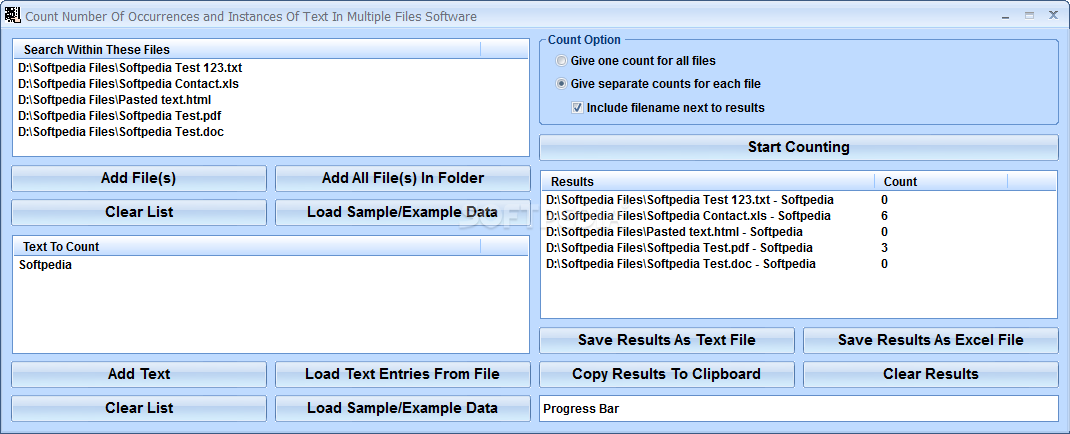Click the application icon in title bar
The image size is (1070, 434).
pyautogui.click(x=12, y=15)
